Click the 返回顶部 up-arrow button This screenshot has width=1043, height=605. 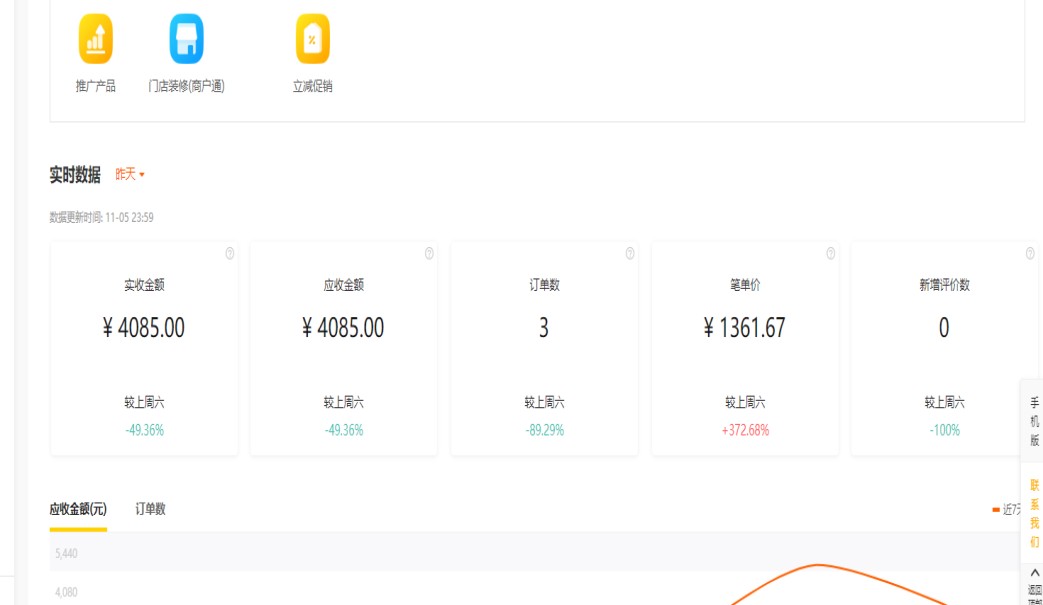point(1034,583)
